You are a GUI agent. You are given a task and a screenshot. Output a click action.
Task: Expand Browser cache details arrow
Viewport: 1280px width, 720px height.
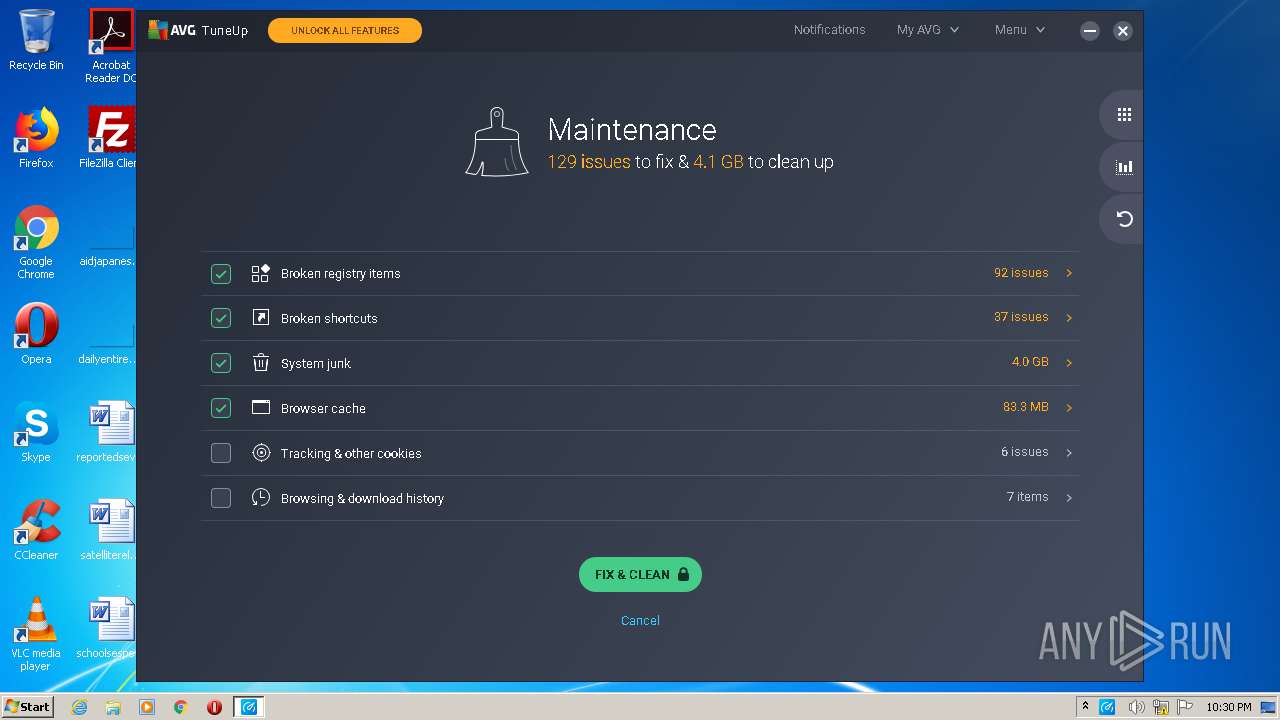pos(1069,408)
